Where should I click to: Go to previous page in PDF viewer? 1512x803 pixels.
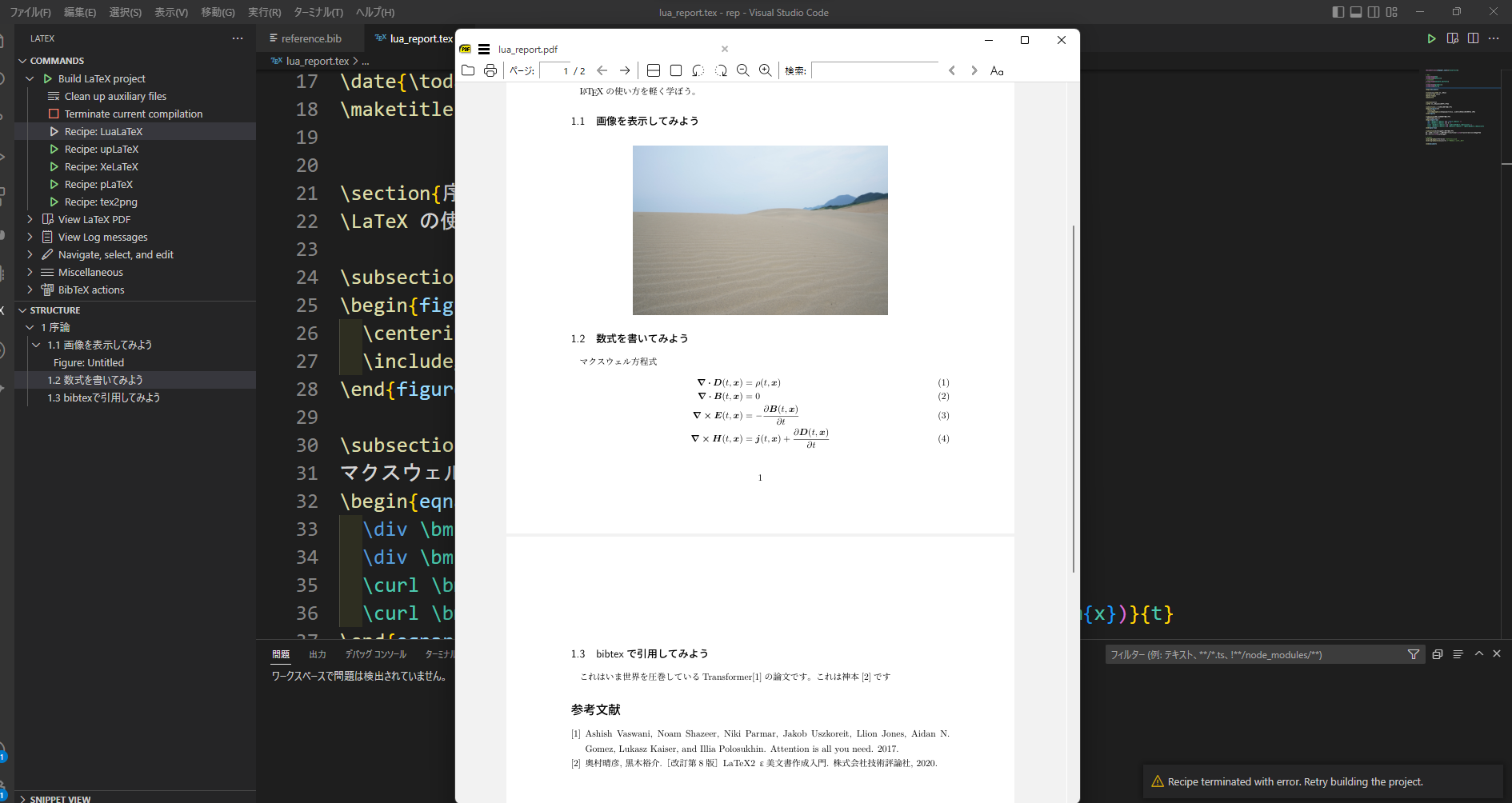[x=602, y=70]
